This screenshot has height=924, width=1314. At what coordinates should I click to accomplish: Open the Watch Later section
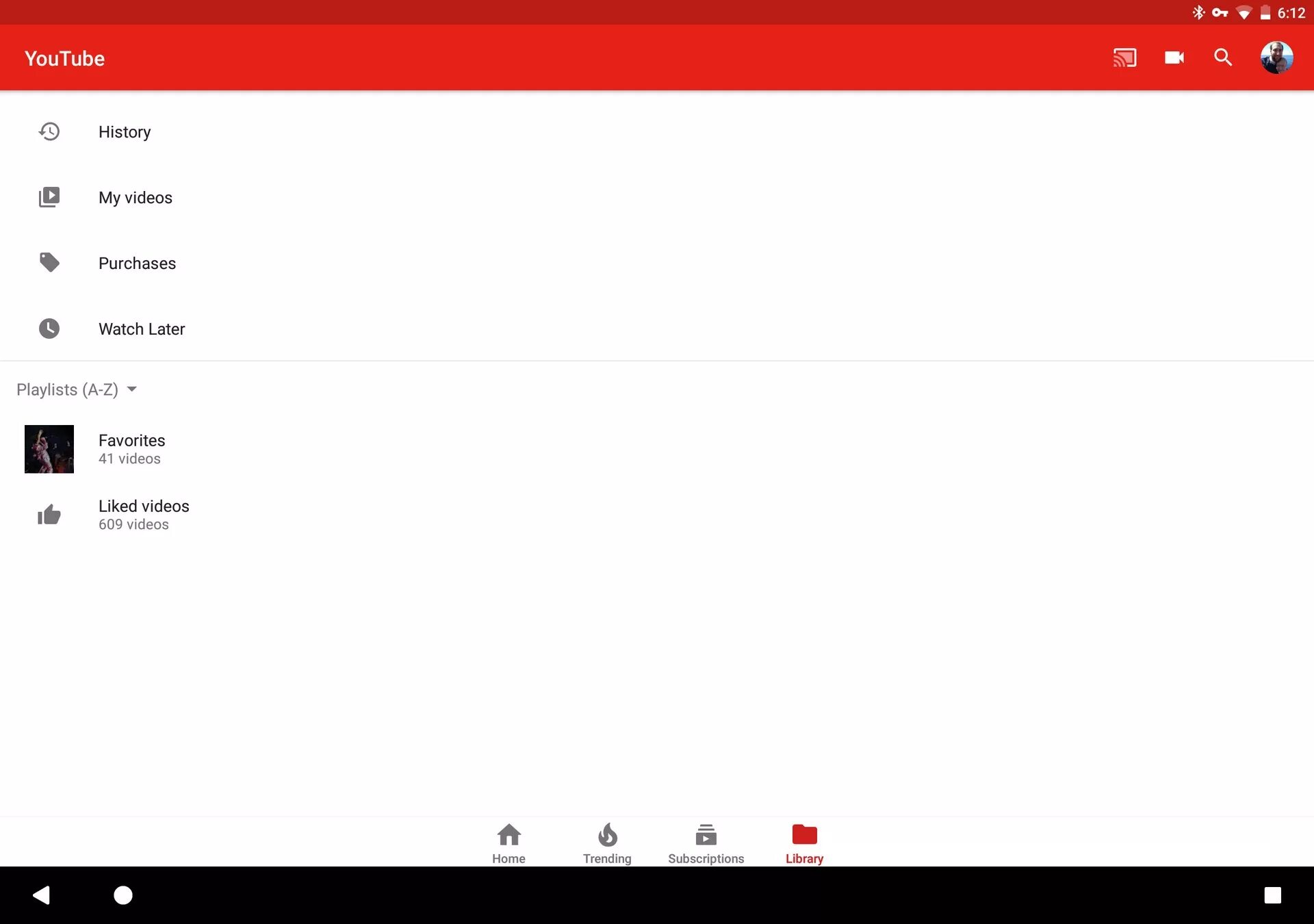pos(140,328)
